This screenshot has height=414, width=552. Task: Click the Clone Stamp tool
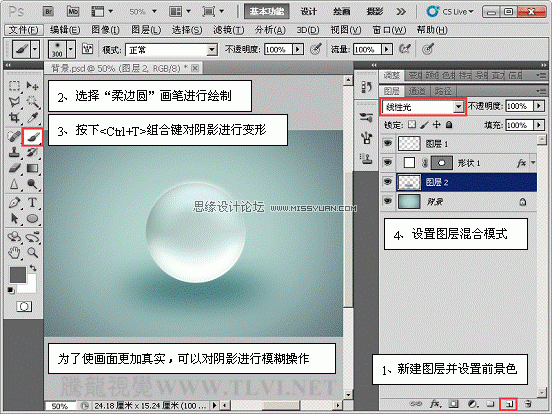(14, 152)
